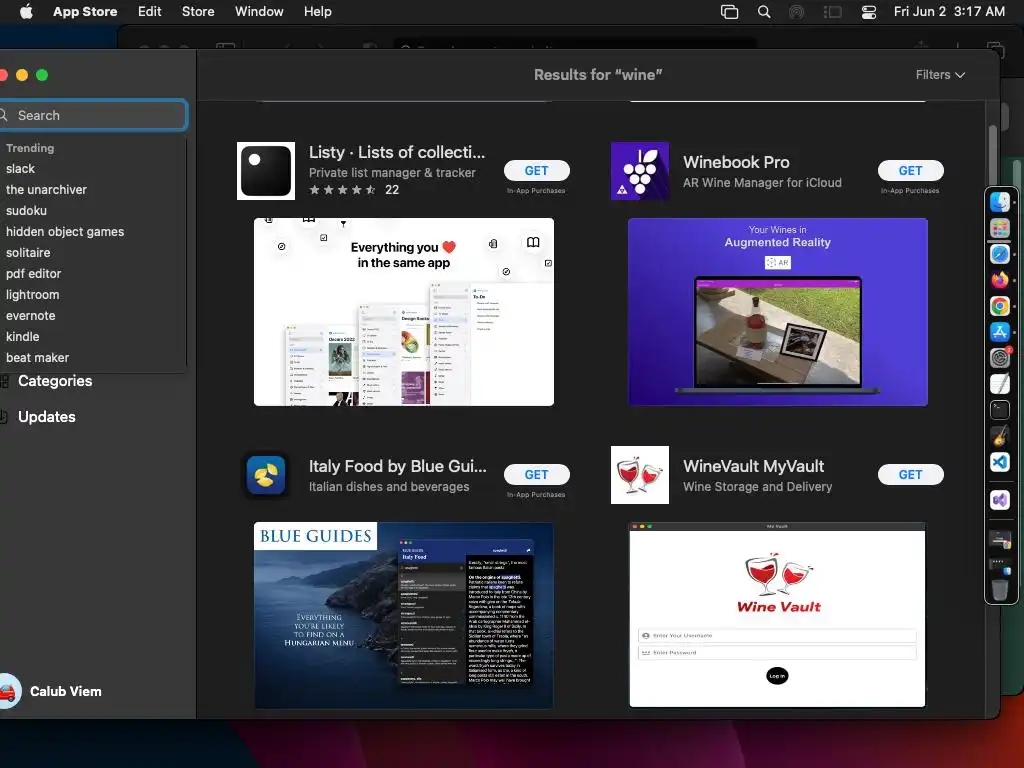Click the App Store Dock icon

(1000, 332)
